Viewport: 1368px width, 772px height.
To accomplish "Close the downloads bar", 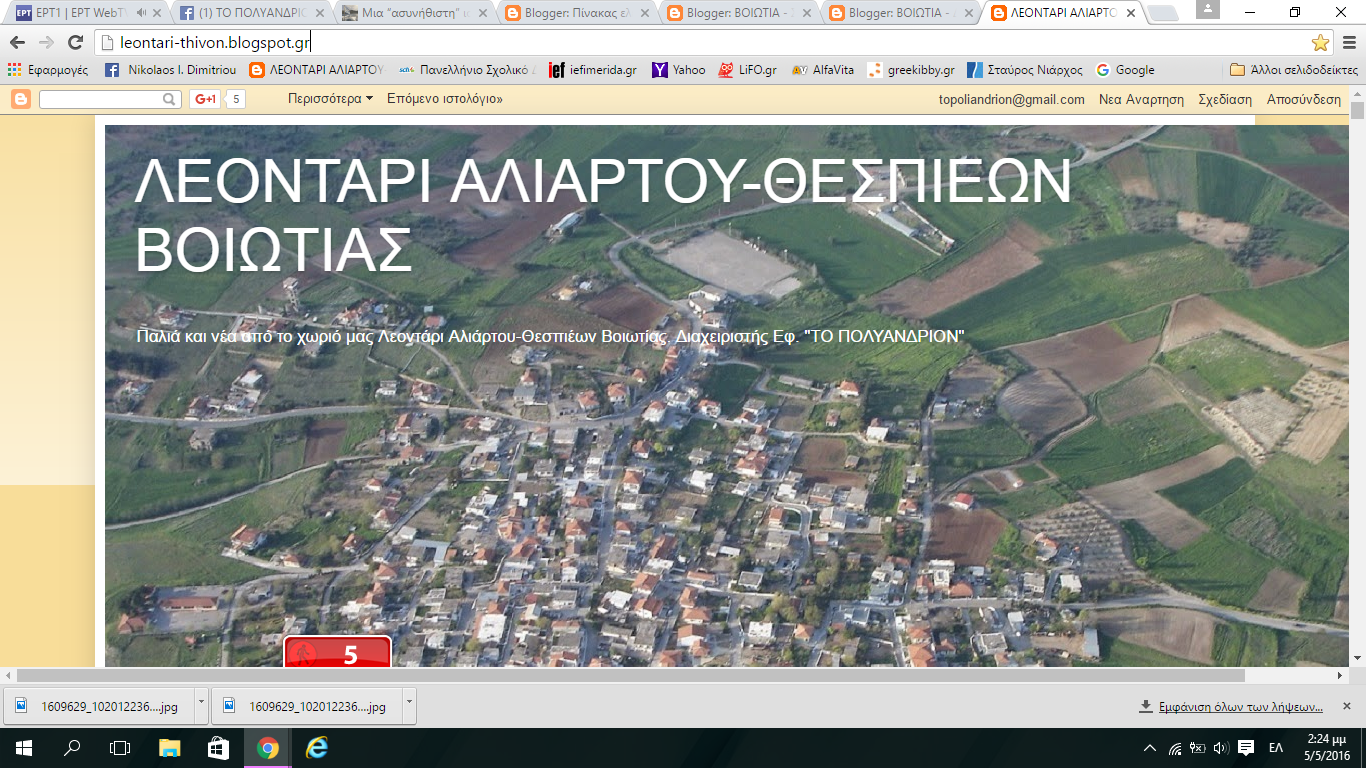I will click(1348, 706).
